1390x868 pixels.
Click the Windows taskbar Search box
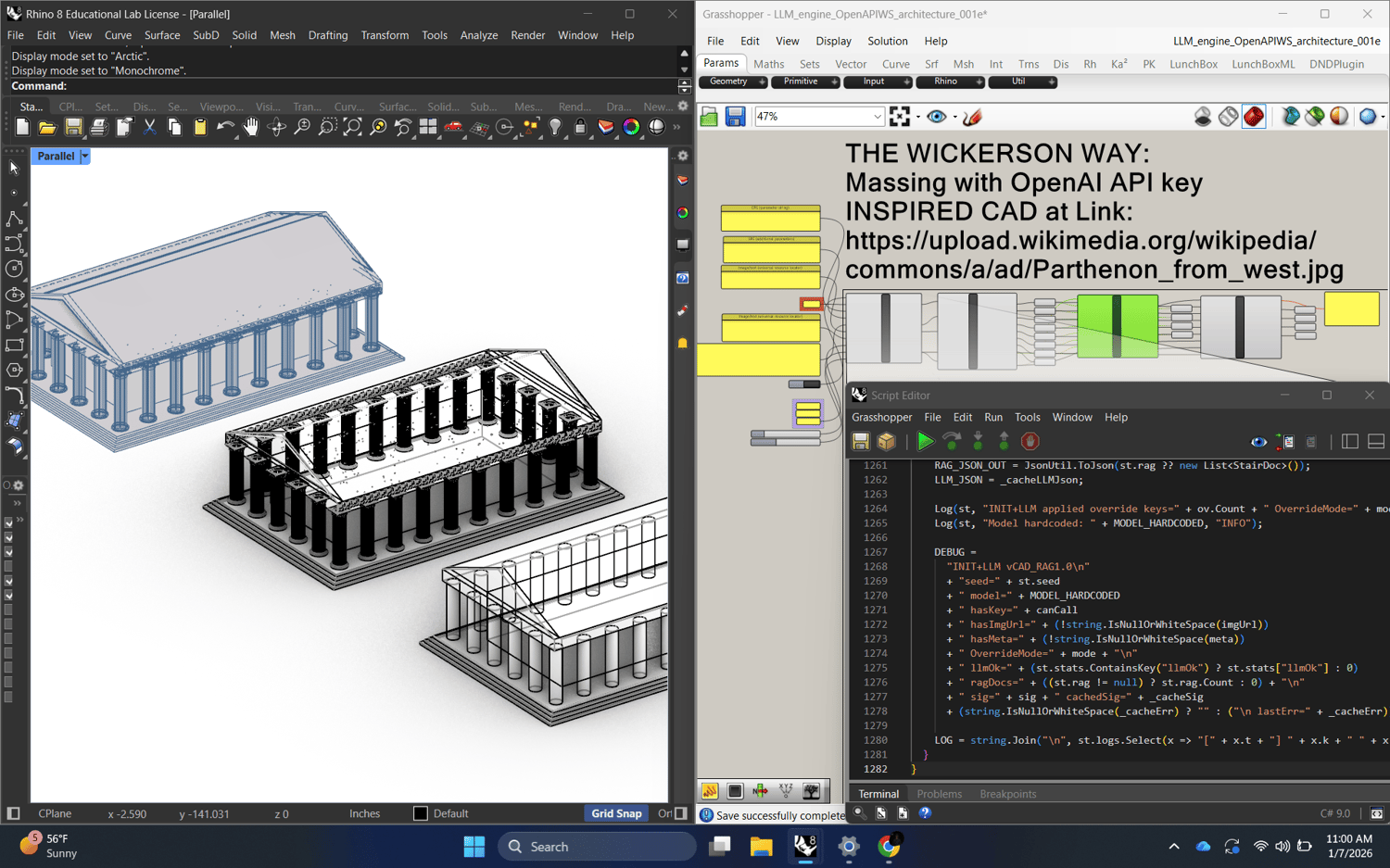(597, 847)
